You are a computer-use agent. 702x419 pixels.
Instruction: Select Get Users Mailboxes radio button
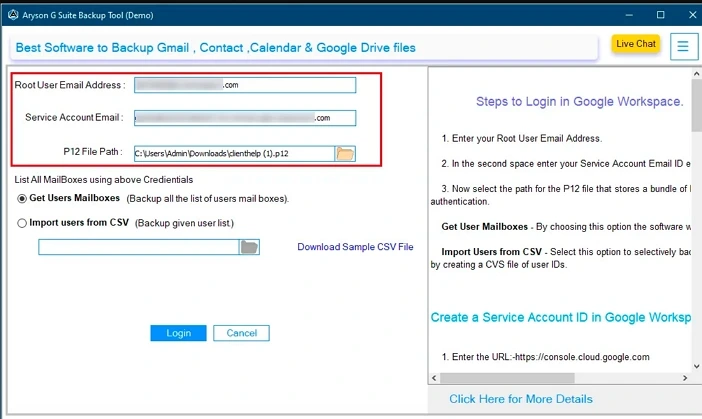click(x=22, y=199)
